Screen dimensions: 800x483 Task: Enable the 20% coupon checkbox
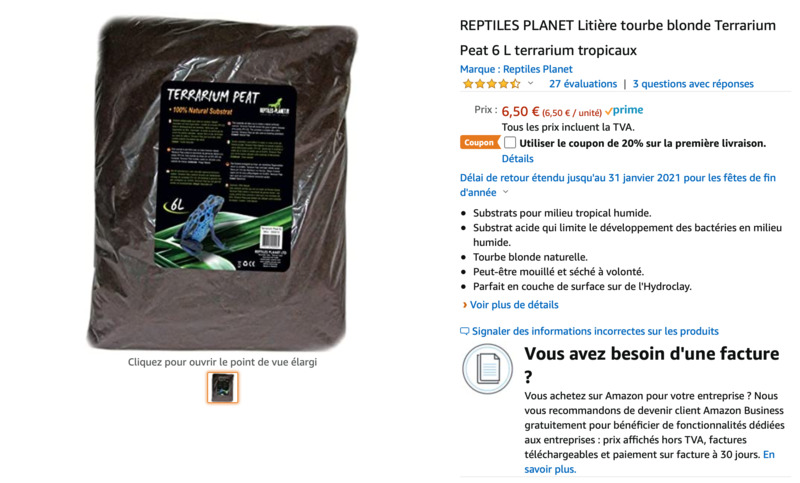510,142
